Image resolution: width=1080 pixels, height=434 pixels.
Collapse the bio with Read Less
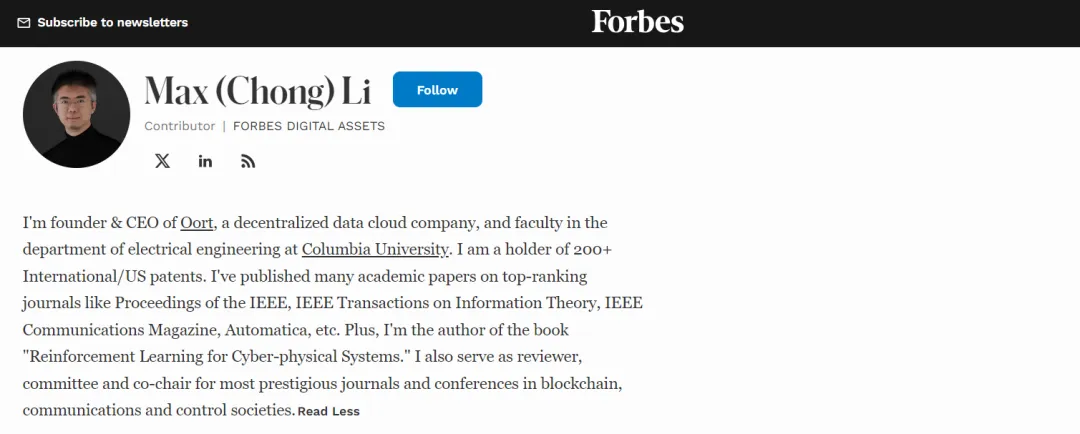[329, 411]
